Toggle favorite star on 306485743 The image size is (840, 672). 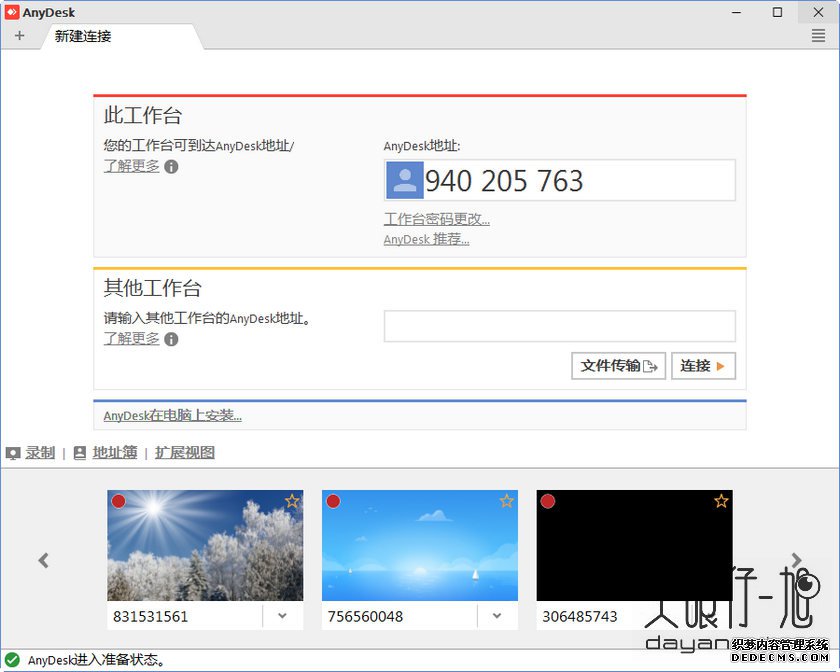pos(721,501)
